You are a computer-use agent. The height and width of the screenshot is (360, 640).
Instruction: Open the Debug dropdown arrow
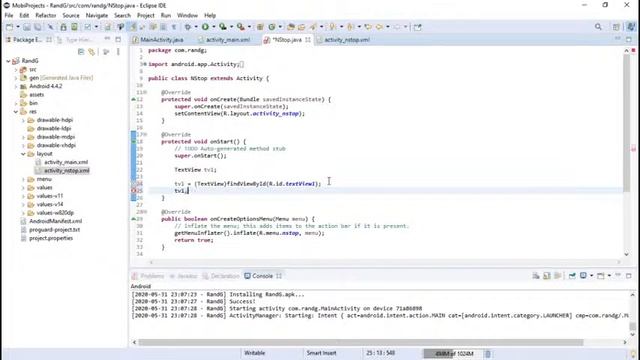196,27
